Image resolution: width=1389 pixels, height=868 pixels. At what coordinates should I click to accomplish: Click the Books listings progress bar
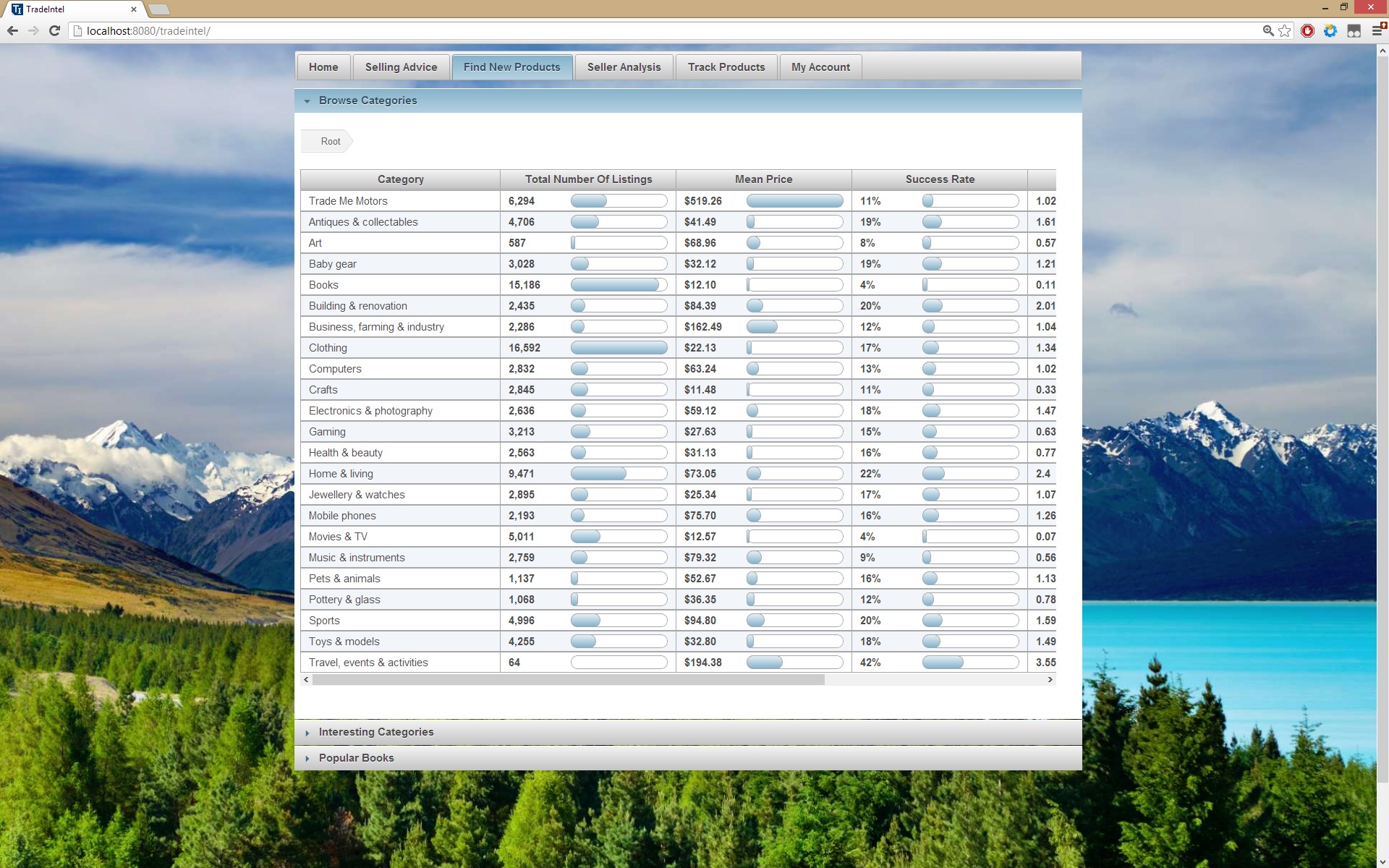pos(619,285)
